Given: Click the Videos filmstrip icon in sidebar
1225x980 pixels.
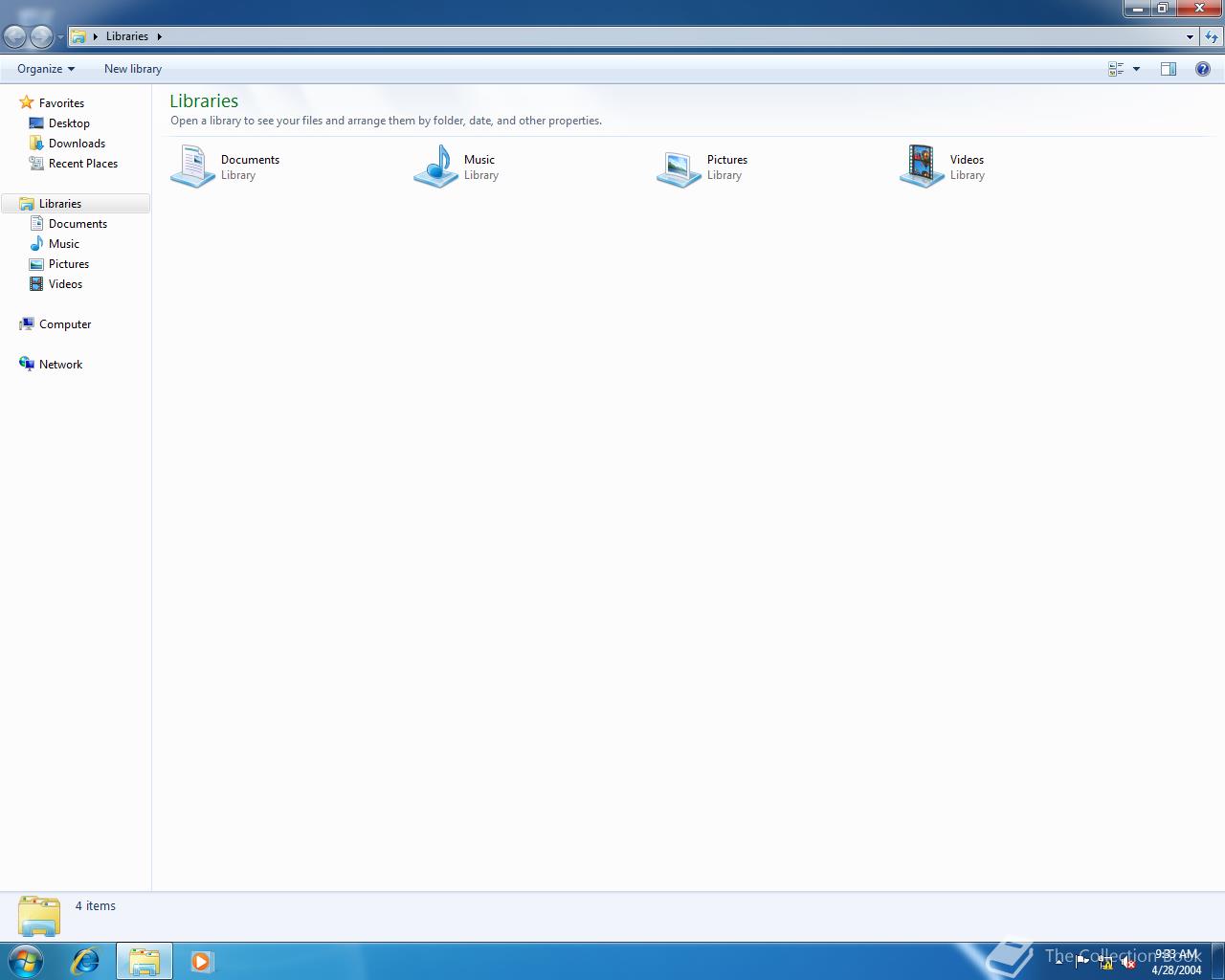Looking at the screenshot, I should point(36,283).
